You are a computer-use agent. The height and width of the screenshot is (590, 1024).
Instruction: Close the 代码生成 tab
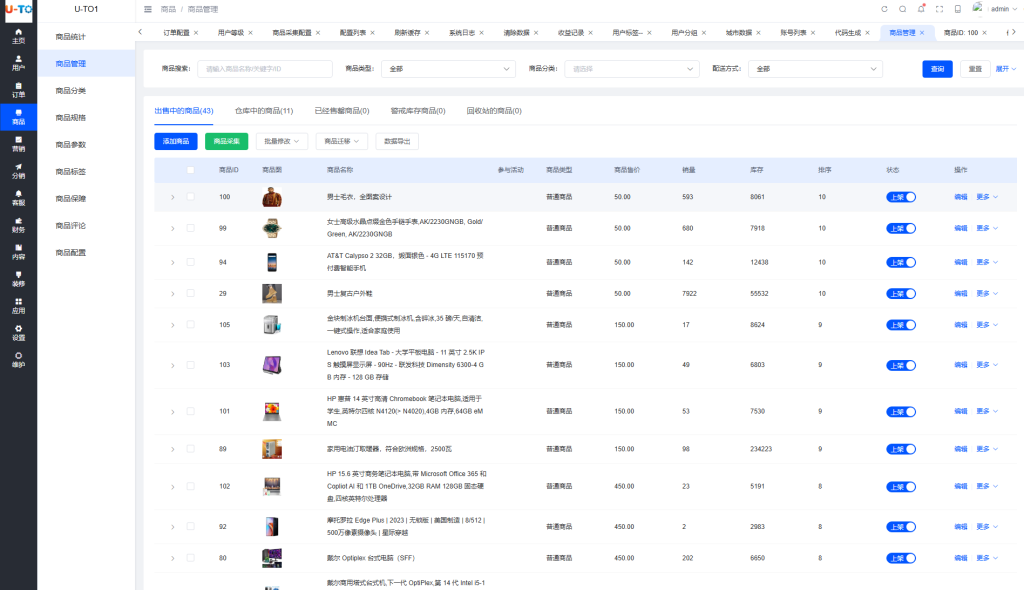click(867, 33)
